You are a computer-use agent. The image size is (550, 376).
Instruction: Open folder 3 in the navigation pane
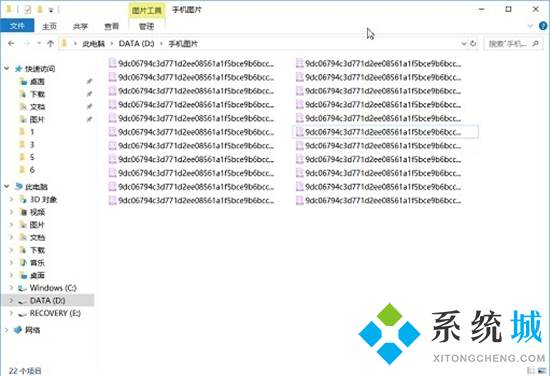[x=32, y=145]
